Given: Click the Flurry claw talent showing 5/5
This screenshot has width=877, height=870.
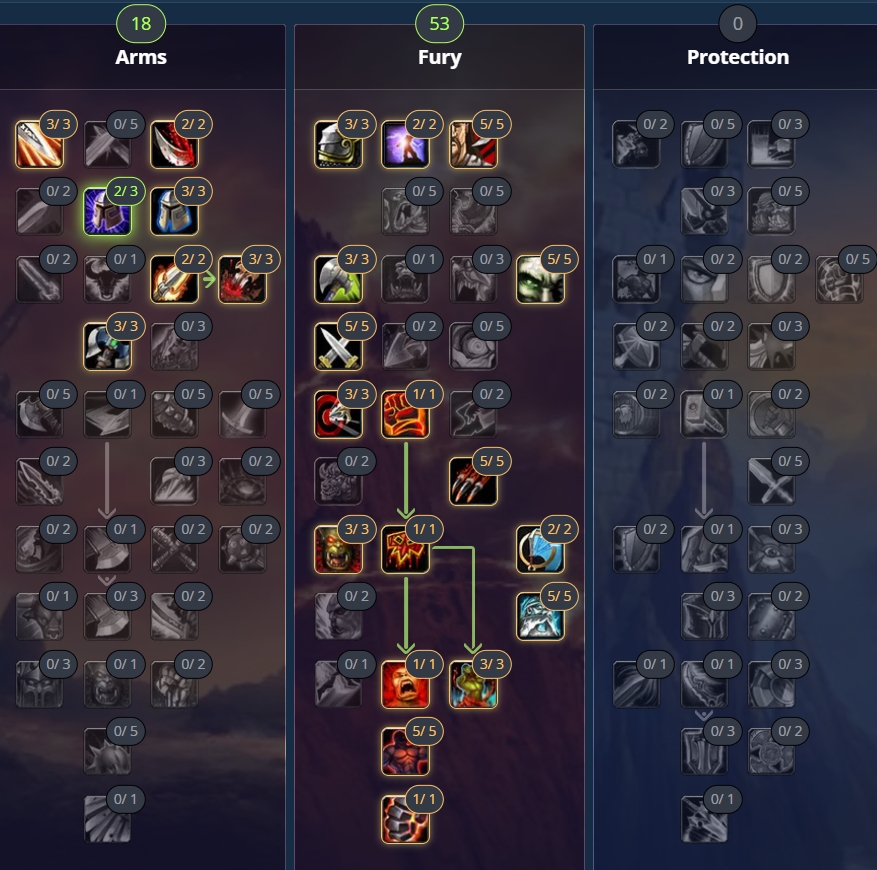Looking at the screenshot, I should (473, 482).
